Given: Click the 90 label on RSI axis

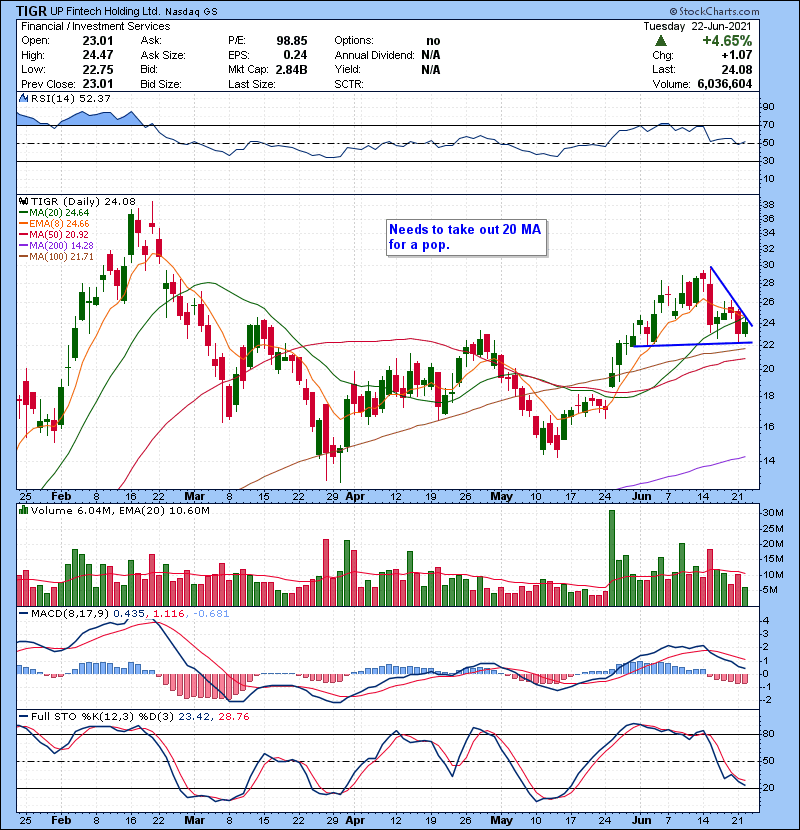Looking at the screenshot, I should click(x=768, y=106).
